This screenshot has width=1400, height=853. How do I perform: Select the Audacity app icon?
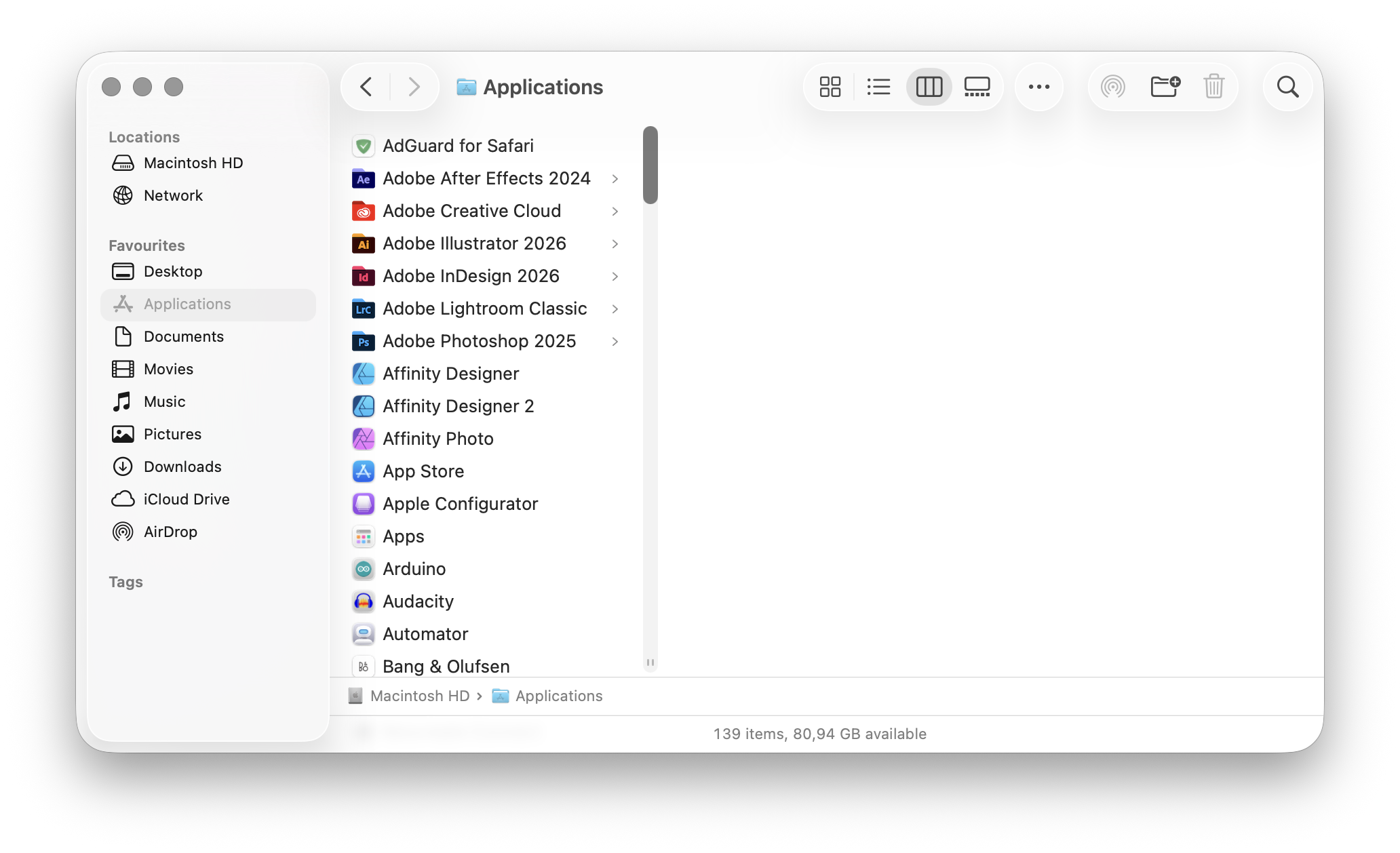[x=364, y=601]
